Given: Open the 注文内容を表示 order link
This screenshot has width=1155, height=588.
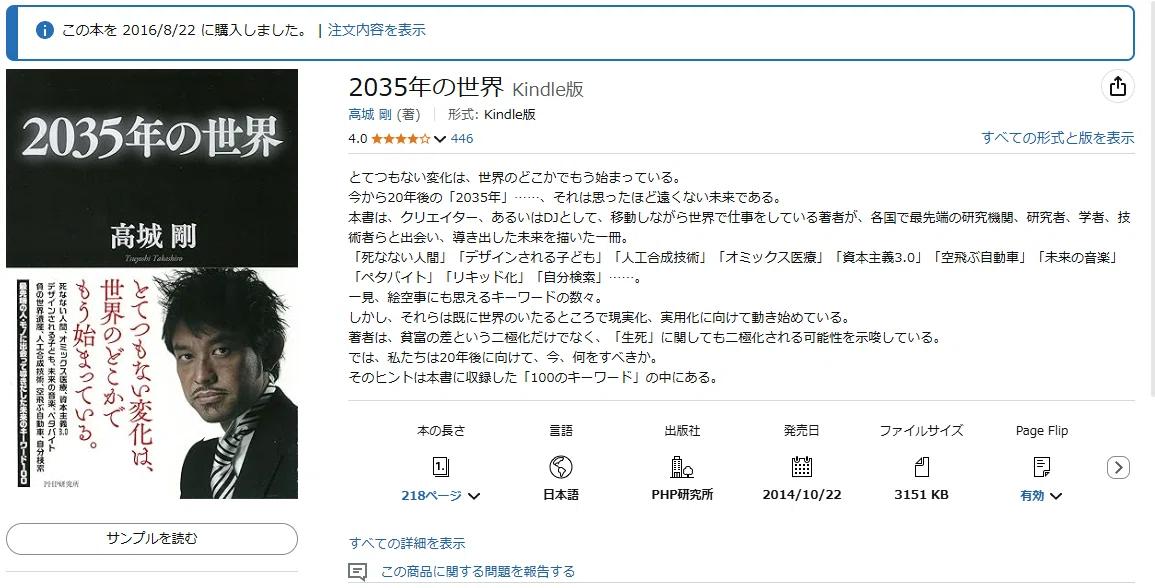Looking at the screenshot, I should click(x=376, y=30).
